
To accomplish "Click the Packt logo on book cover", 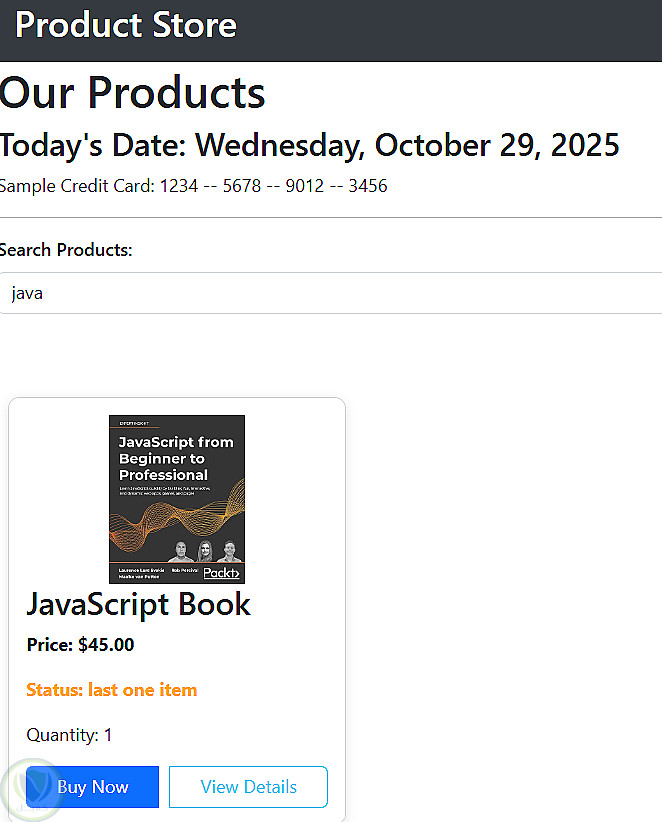I will [221, 573].
